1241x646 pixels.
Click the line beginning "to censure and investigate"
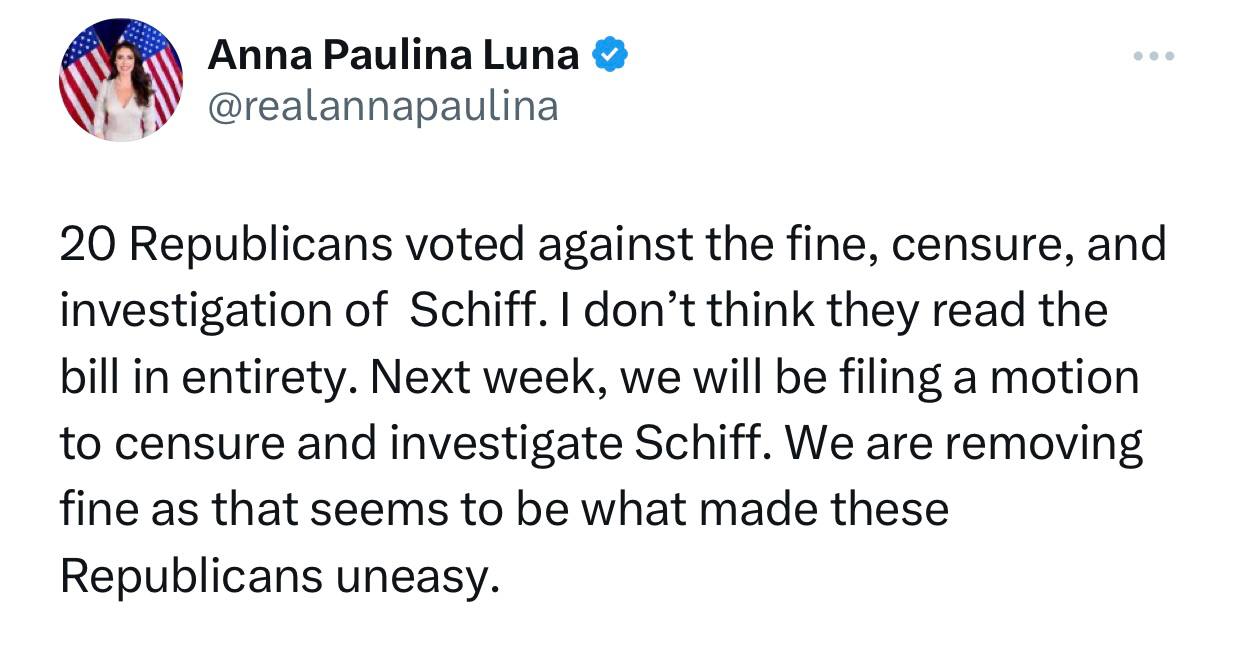point(601,444)
